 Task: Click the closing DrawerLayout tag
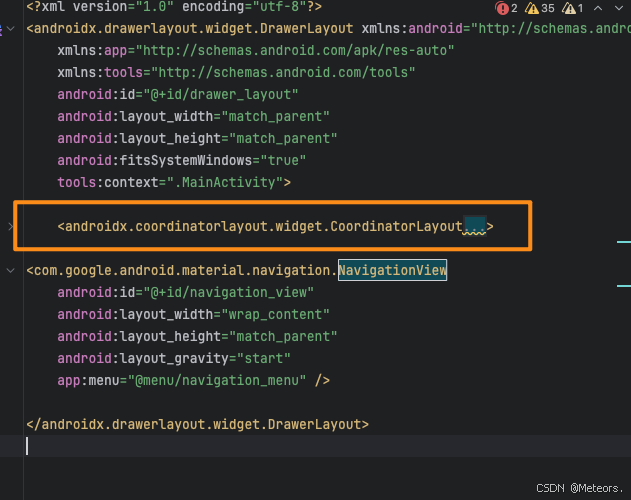(197, 424)
